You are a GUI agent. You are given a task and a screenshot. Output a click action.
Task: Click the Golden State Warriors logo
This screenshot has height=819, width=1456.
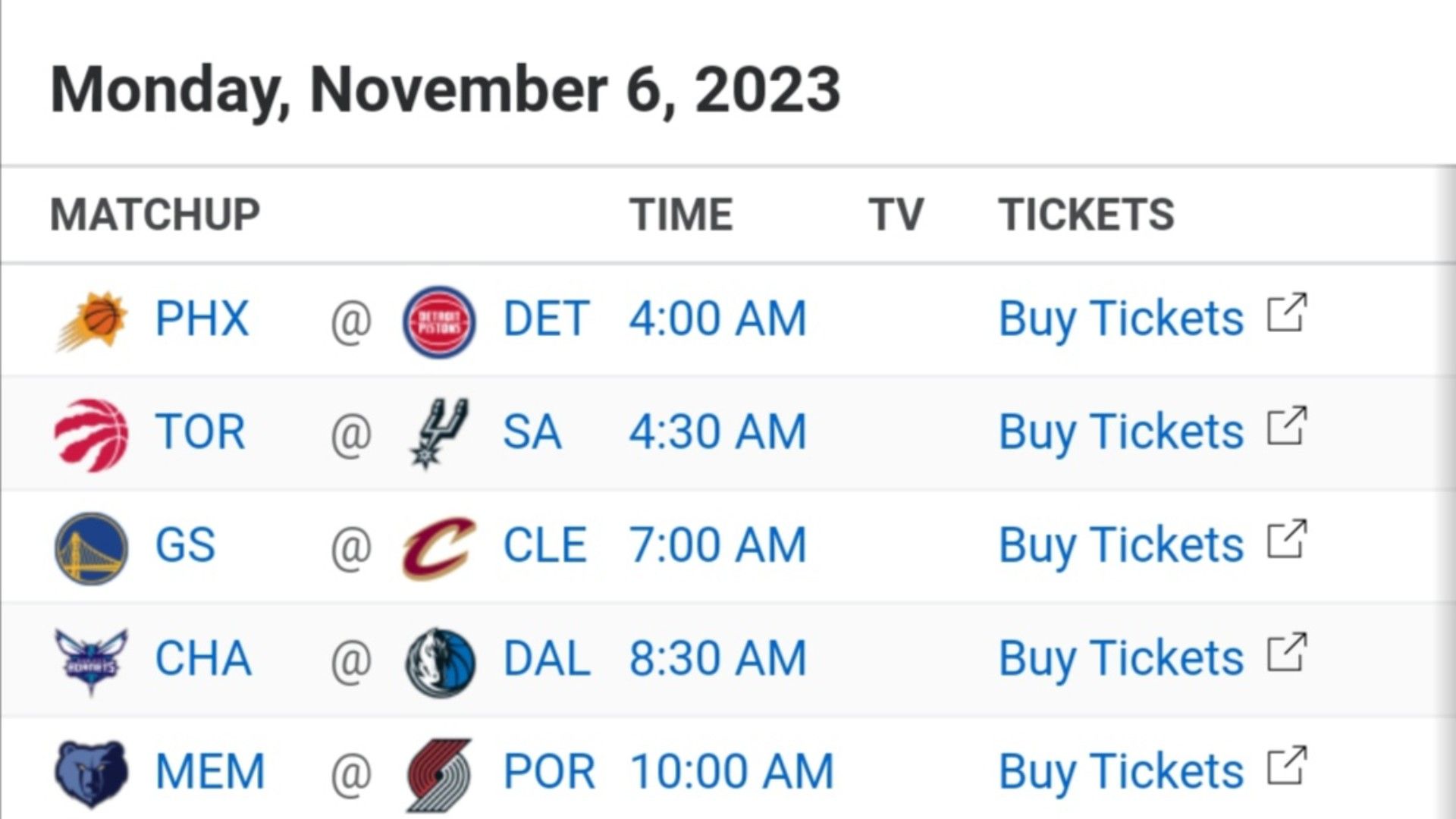[92, 548]
